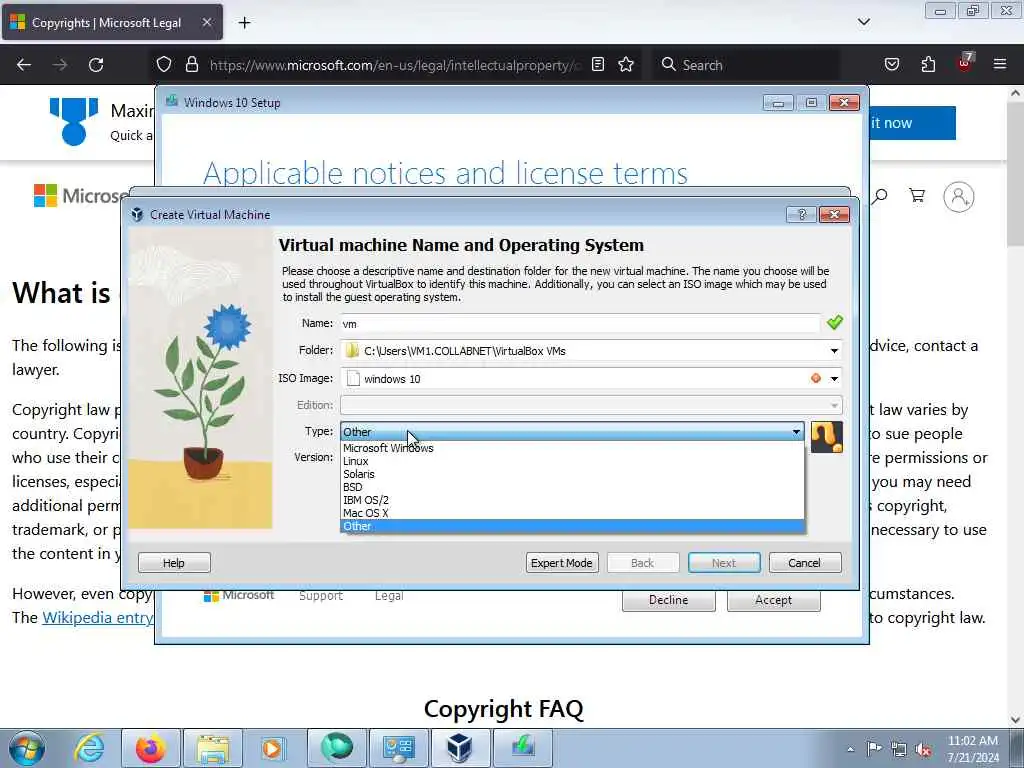This screenshot has height=768, width=1024.
Task: Collapse the Type combo box arrow
Action: click(796, 432)
